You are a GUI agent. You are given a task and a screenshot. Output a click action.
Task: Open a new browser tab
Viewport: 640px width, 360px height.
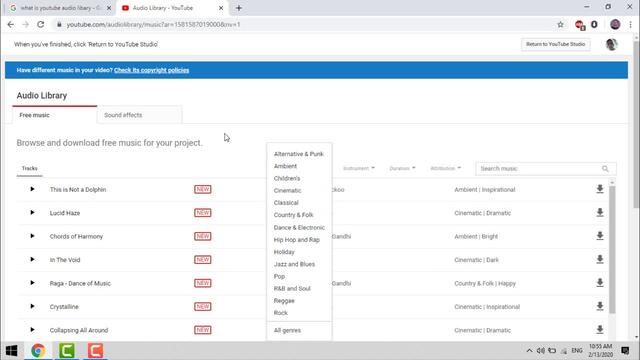tap(239, 8)
